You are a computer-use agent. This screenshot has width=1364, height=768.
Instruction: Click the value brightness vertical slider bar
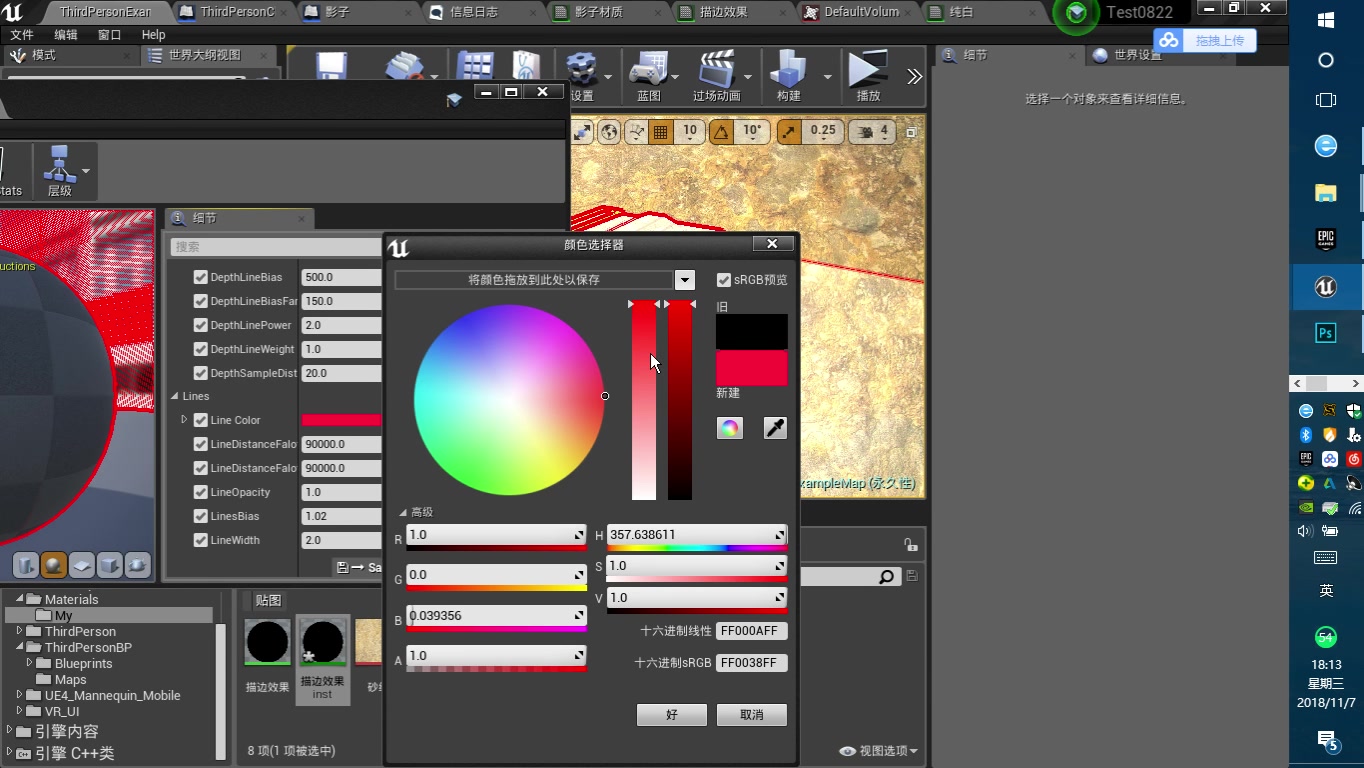coord(680,400)
